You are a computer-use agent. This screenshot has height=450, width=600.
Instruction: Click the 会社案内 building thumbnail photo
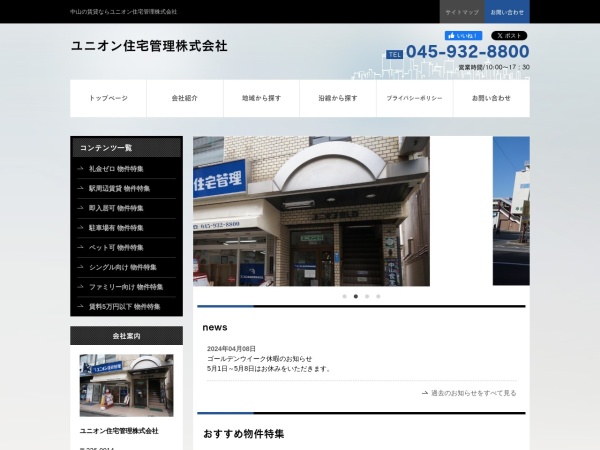[x=126, y=385]
